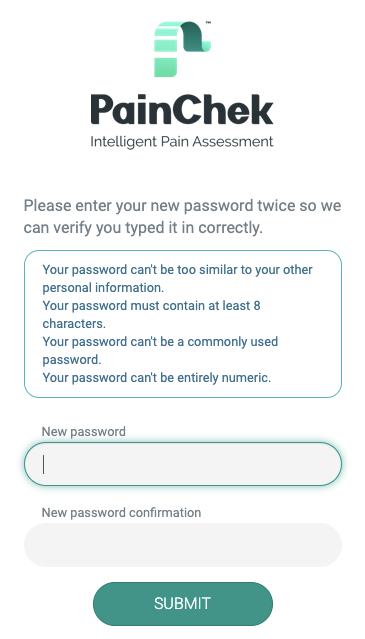Submit the new password form
Image resolution: width=365 pixels, height=639 pixels.
point(183,604)
